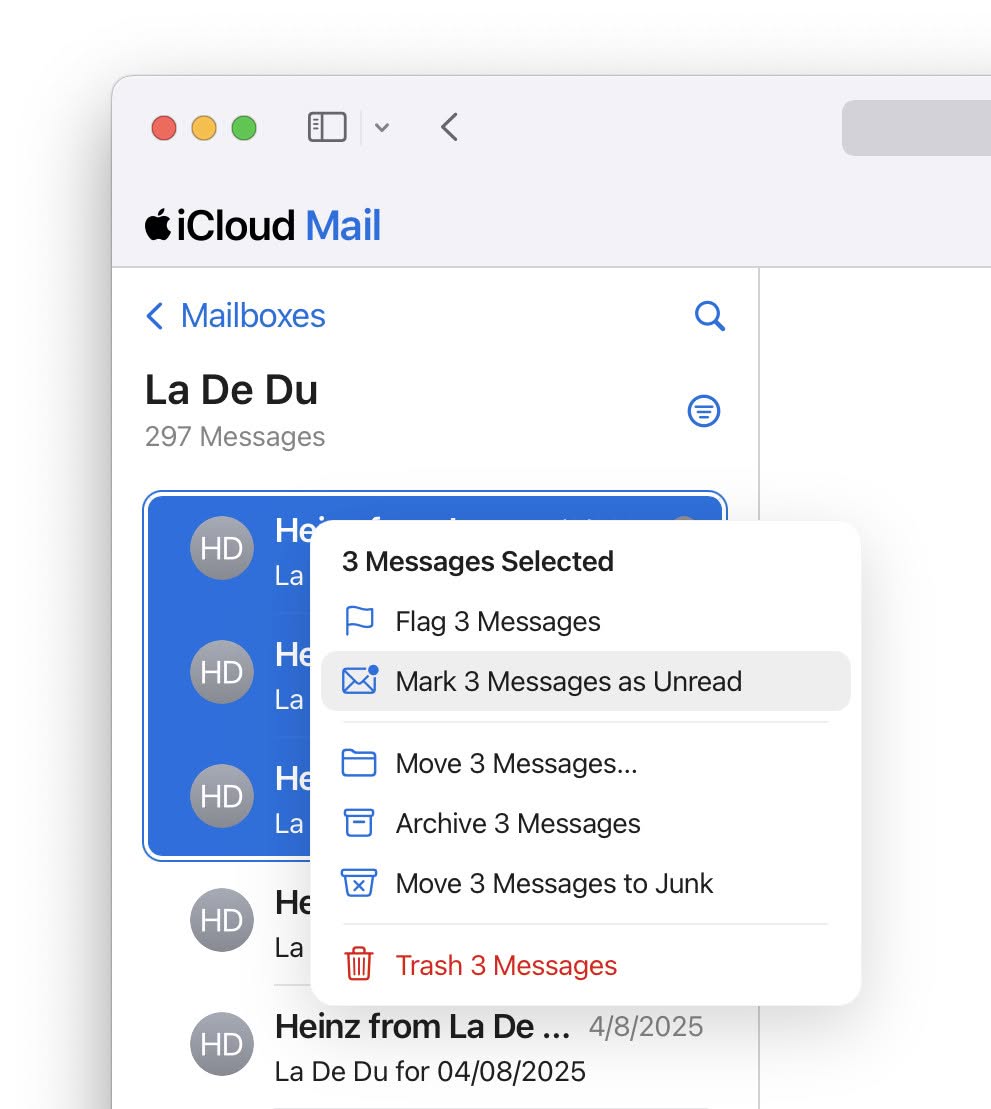Select Flag 3 Messages in menu
The image size is (991, 1109).
pos(586,622)
